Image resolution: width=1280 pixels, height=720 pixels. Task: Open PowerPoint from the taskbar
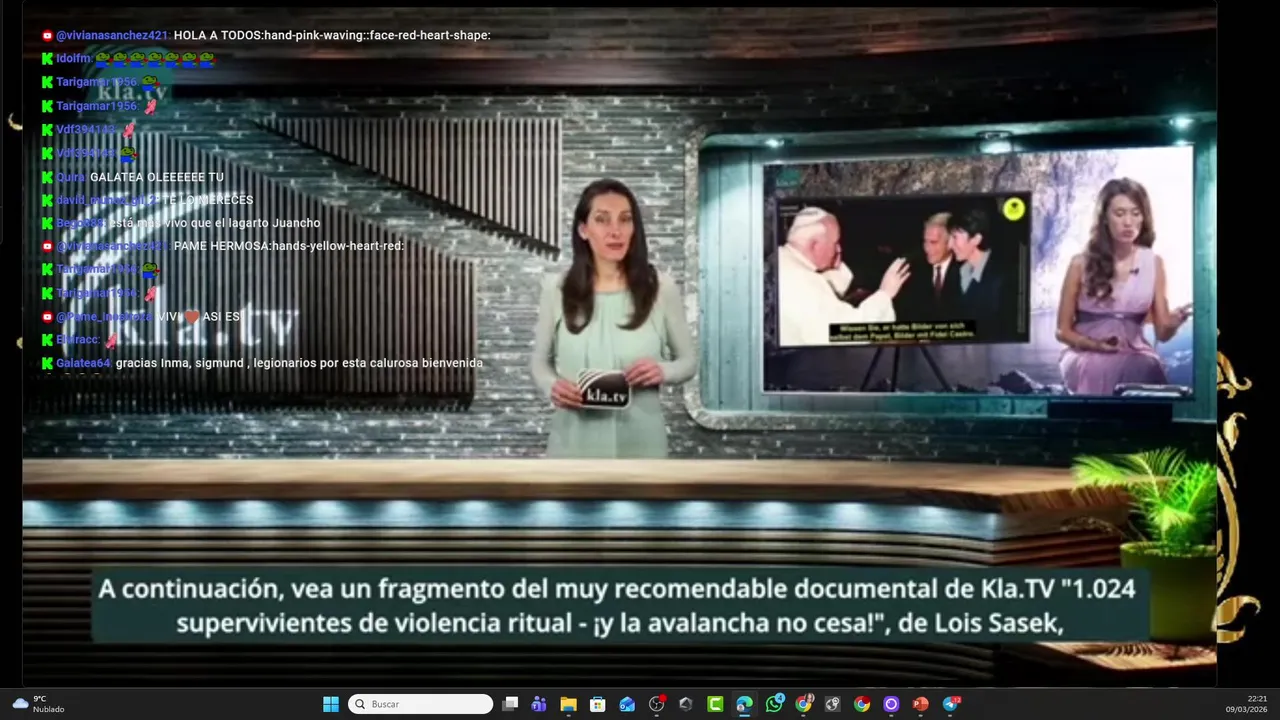coord(920,704)
